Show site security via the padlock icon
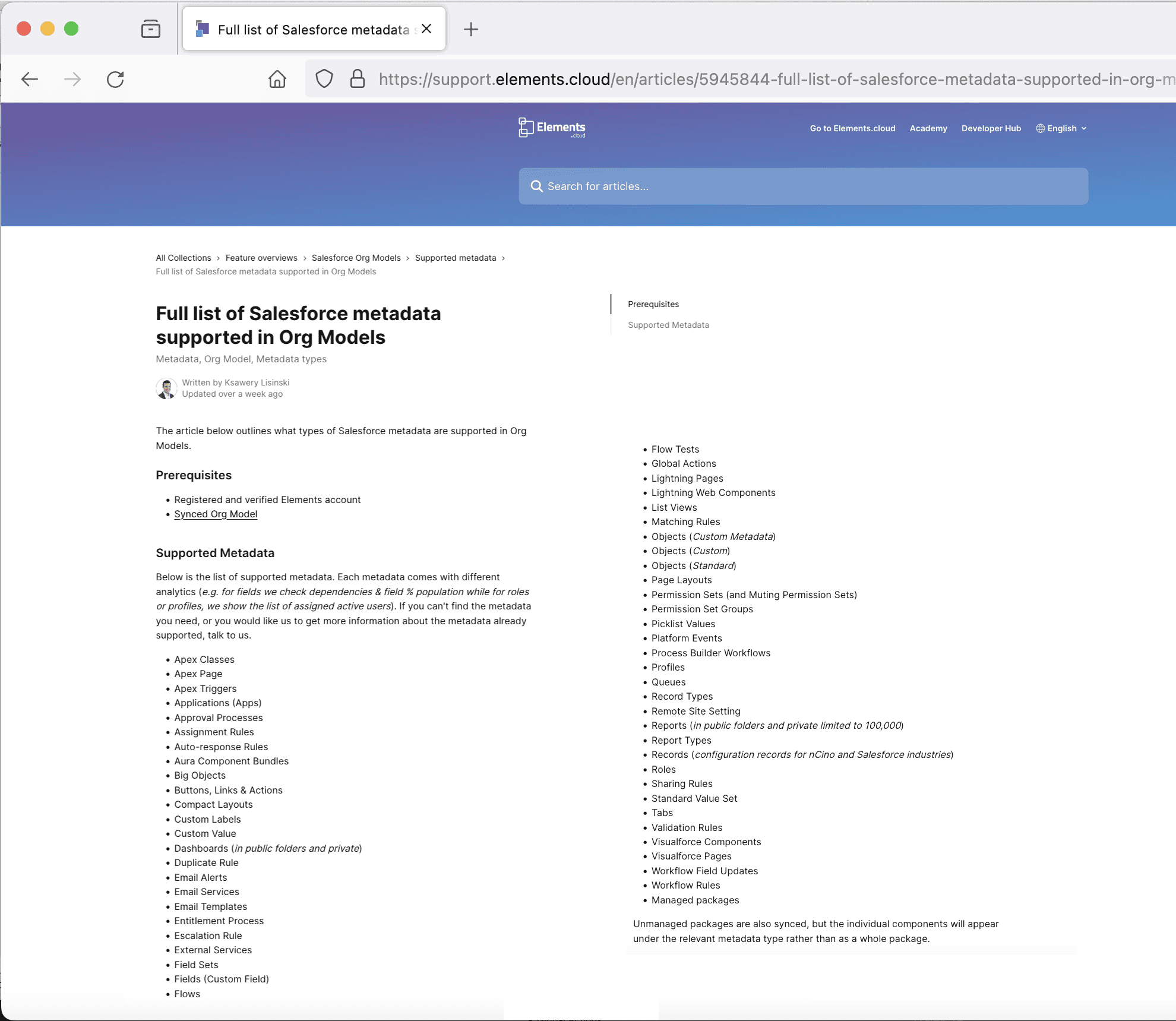This screenshot has width=1176, height=1021. (x=358, y=79)
